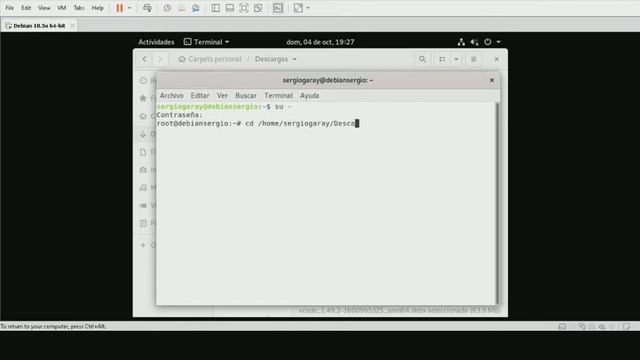Go forward in Files window
Viewport: 640px width, 360px height.
tap(160, 59)
